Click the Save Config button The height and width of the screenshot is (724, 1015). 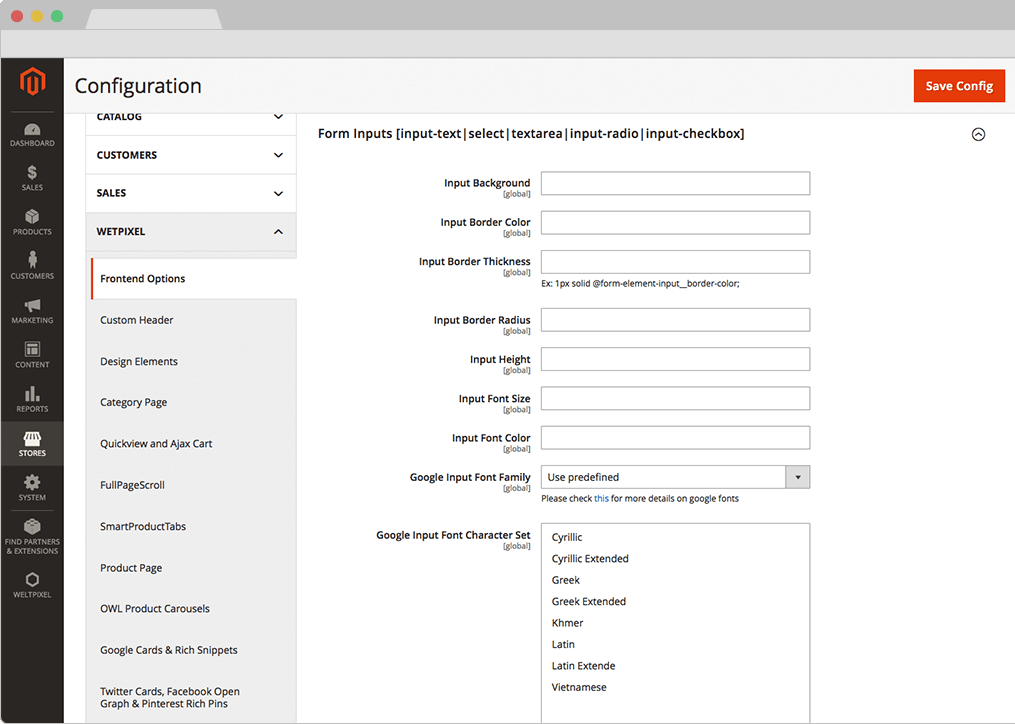(x=958, y=86)
